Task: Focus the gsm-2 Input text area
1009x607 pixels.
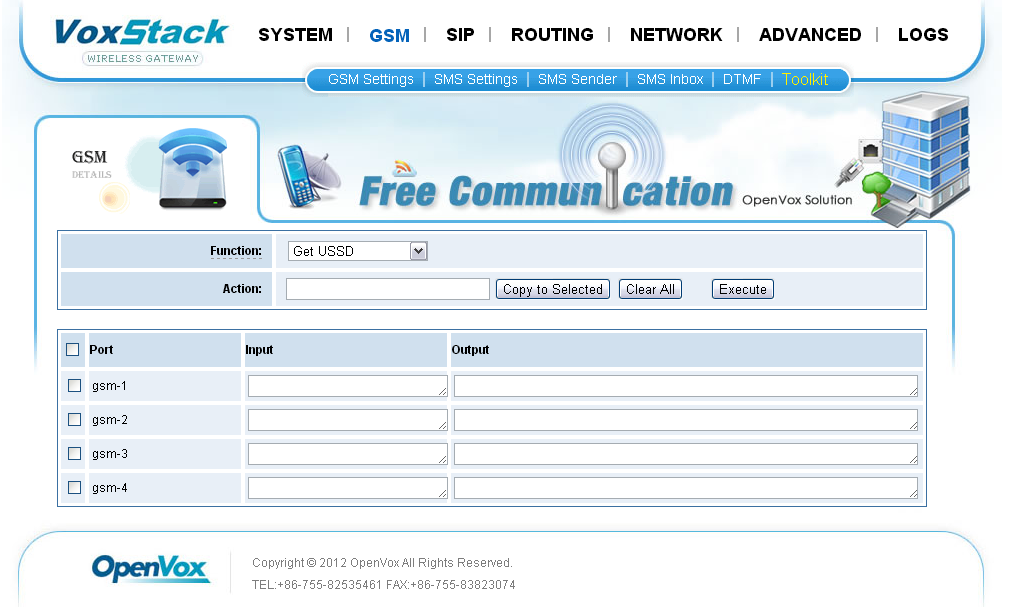Action: pos(346,420)
